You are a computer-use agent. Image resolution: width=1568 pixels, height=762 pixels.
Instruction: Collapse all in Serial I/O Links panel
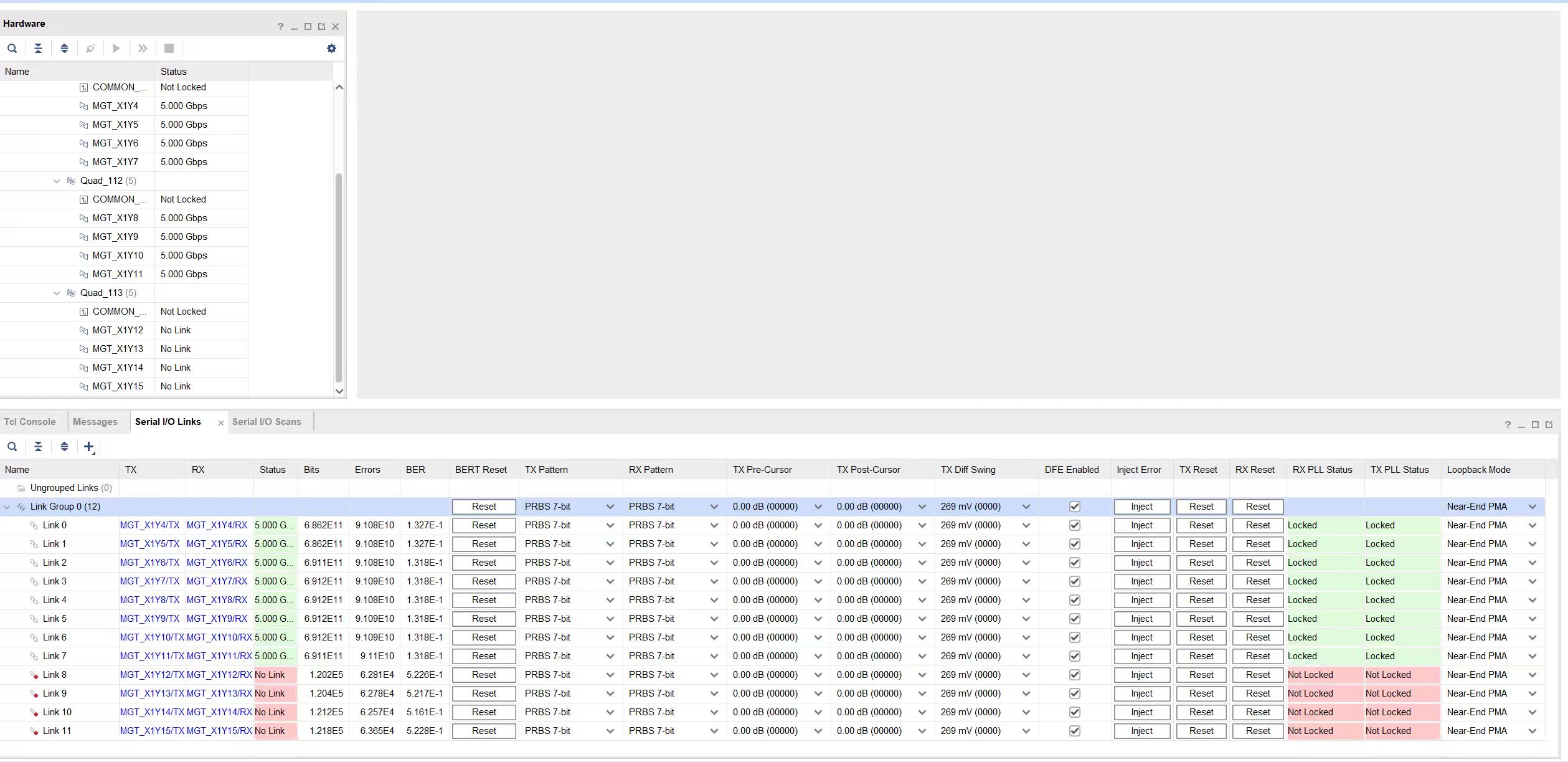pyautogui.click(x=38, y=446)
